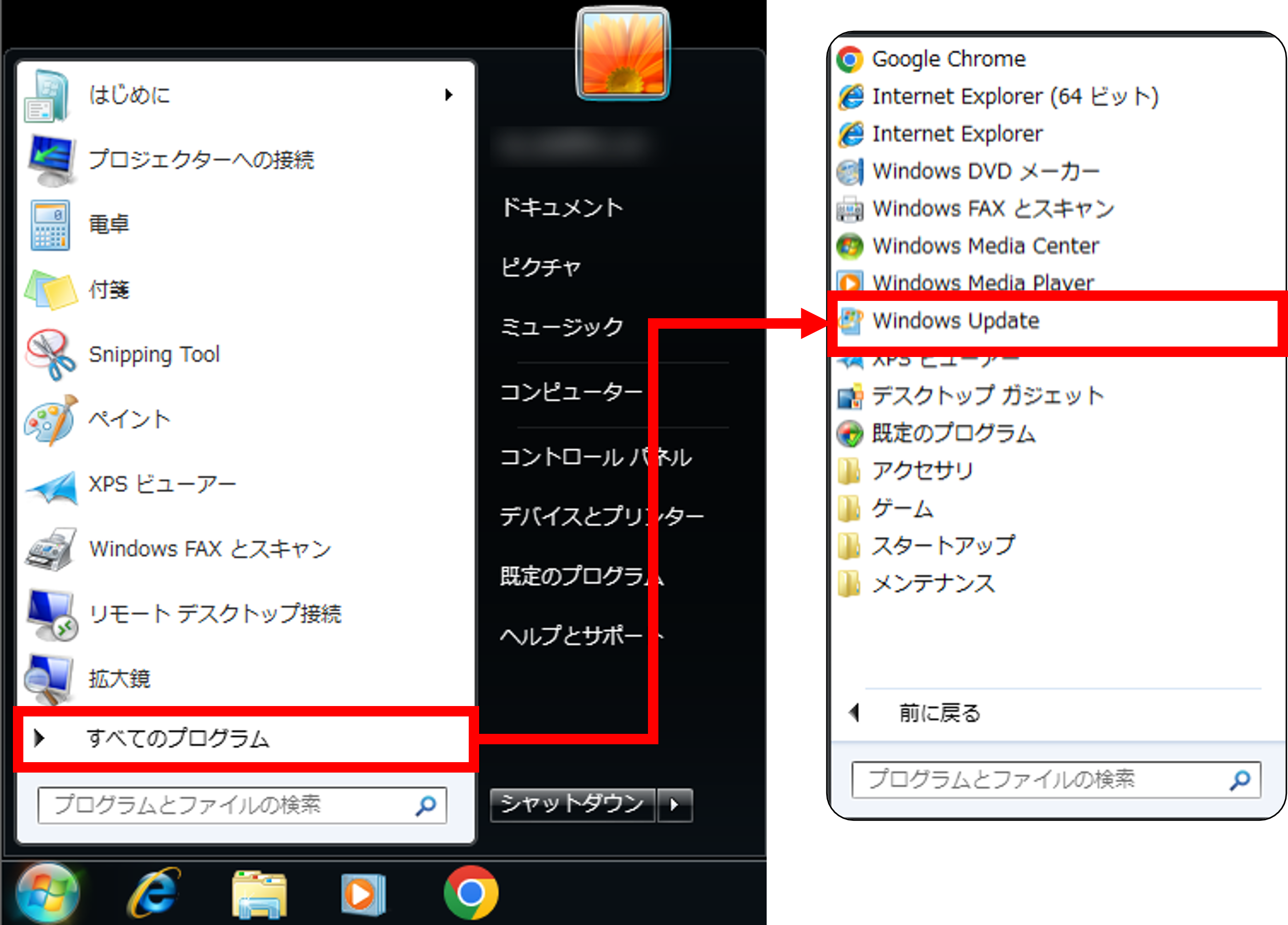This screenshot has height=925, width=1288.
Task: Click the Windows Start orb
Action: click(48, 893)
